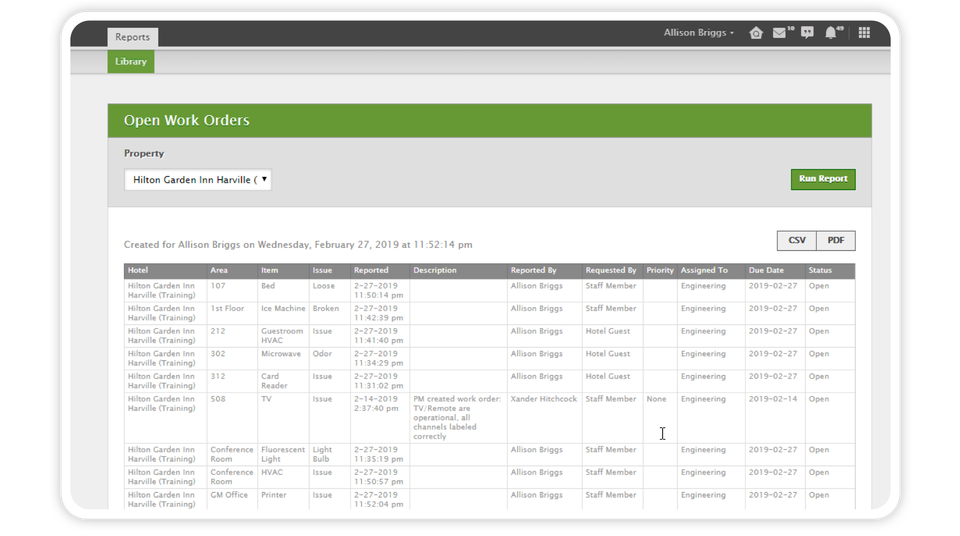Viewport: 960px width, 536px height.
Task: Click the home icon in top bar
Action: tap(756, 33)
